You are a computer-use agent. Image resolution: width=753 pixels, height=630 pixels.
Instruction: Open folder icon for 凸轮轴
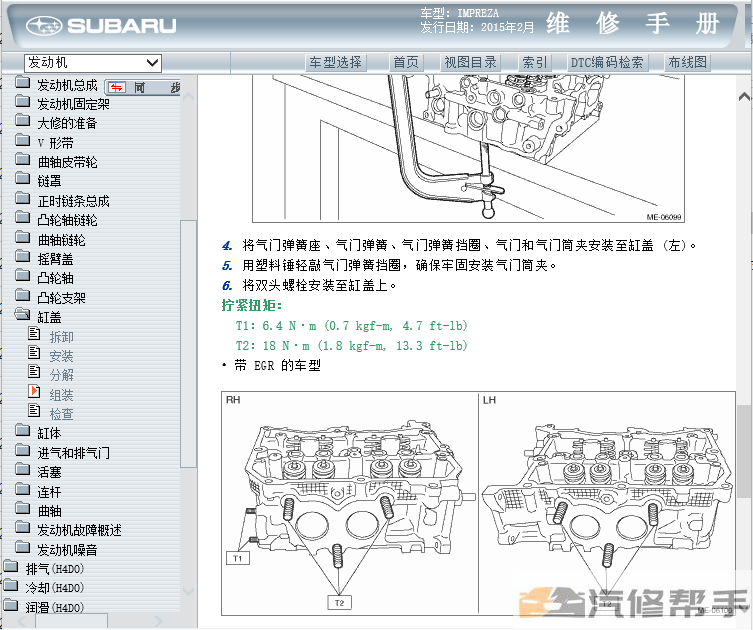pos(22,275)
